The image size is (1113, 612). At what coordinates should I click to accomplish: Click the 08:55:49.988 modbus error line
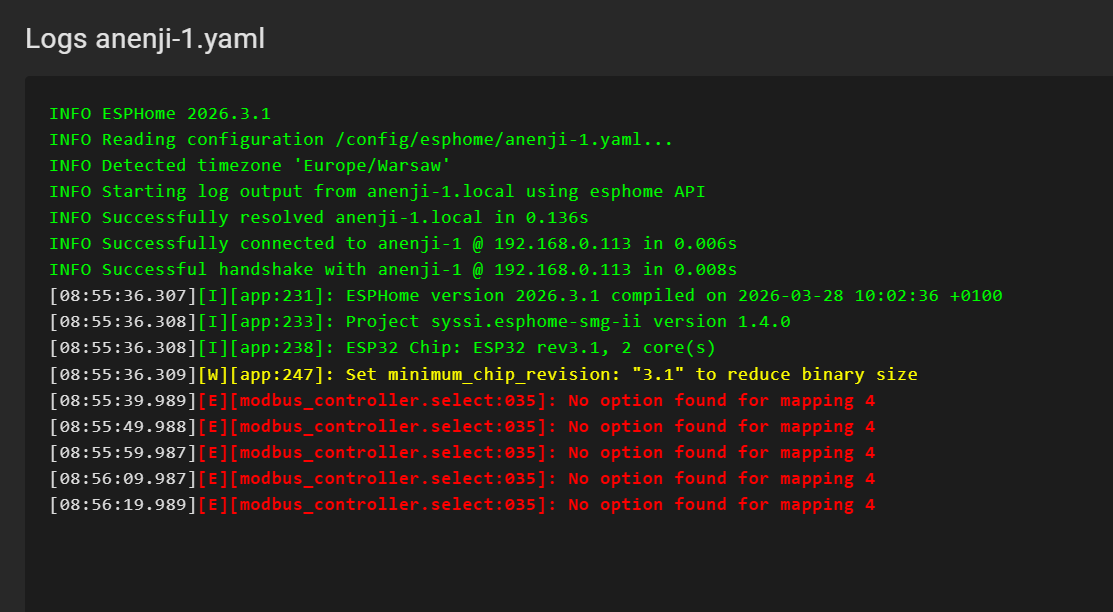(x=461, y=427)
